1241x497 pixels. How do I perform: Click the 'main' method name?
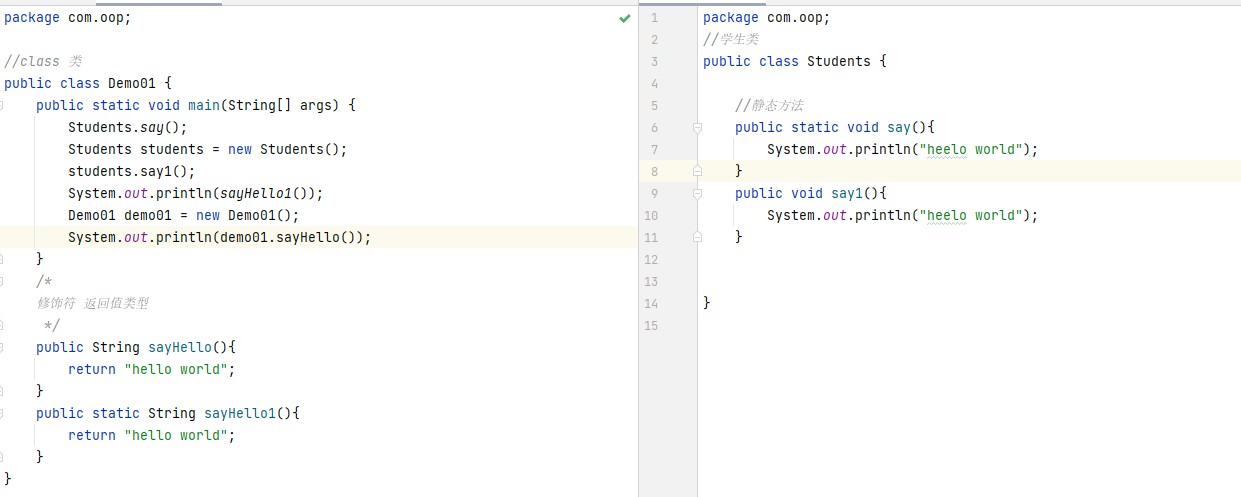pyautogui.click(x=204, y=105)
